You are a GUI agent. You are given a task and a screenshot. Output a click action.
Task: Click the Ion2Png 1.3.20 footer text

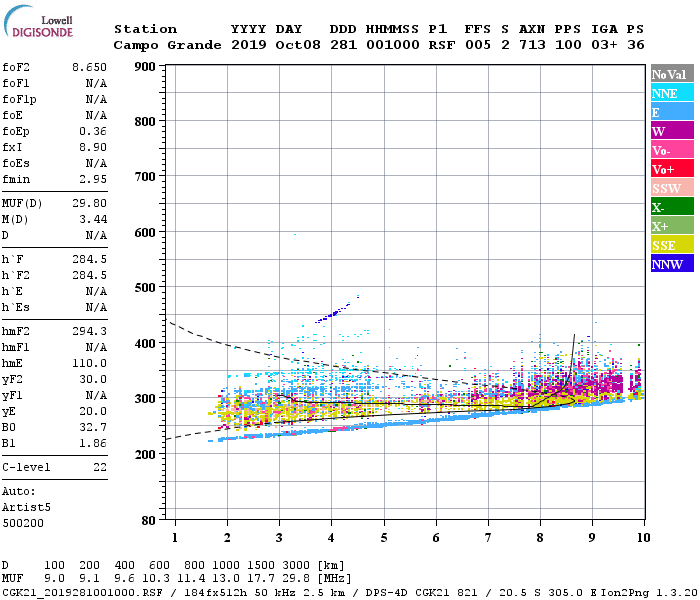point(649,592)
